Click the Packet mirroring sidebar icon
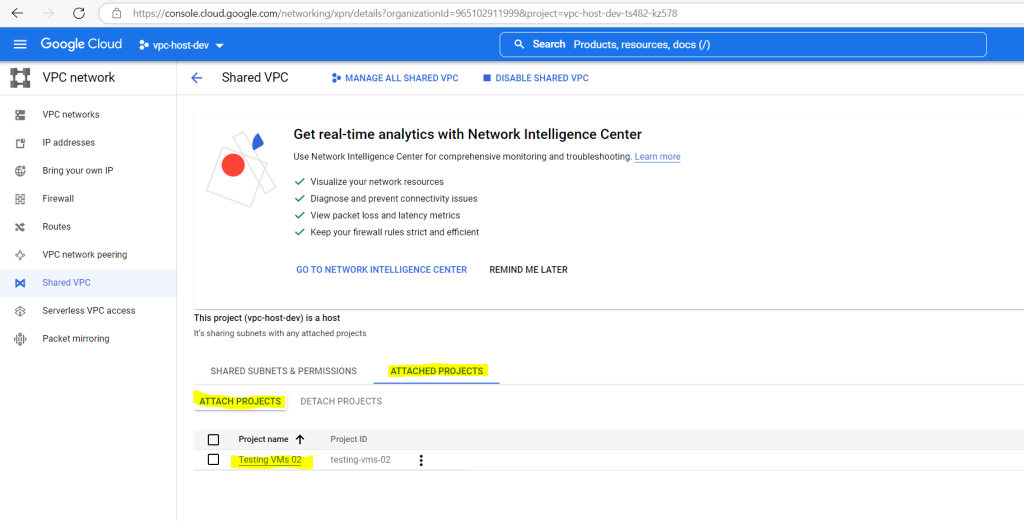The height and width of the screenshot is (521, 1024). (20, 339)
